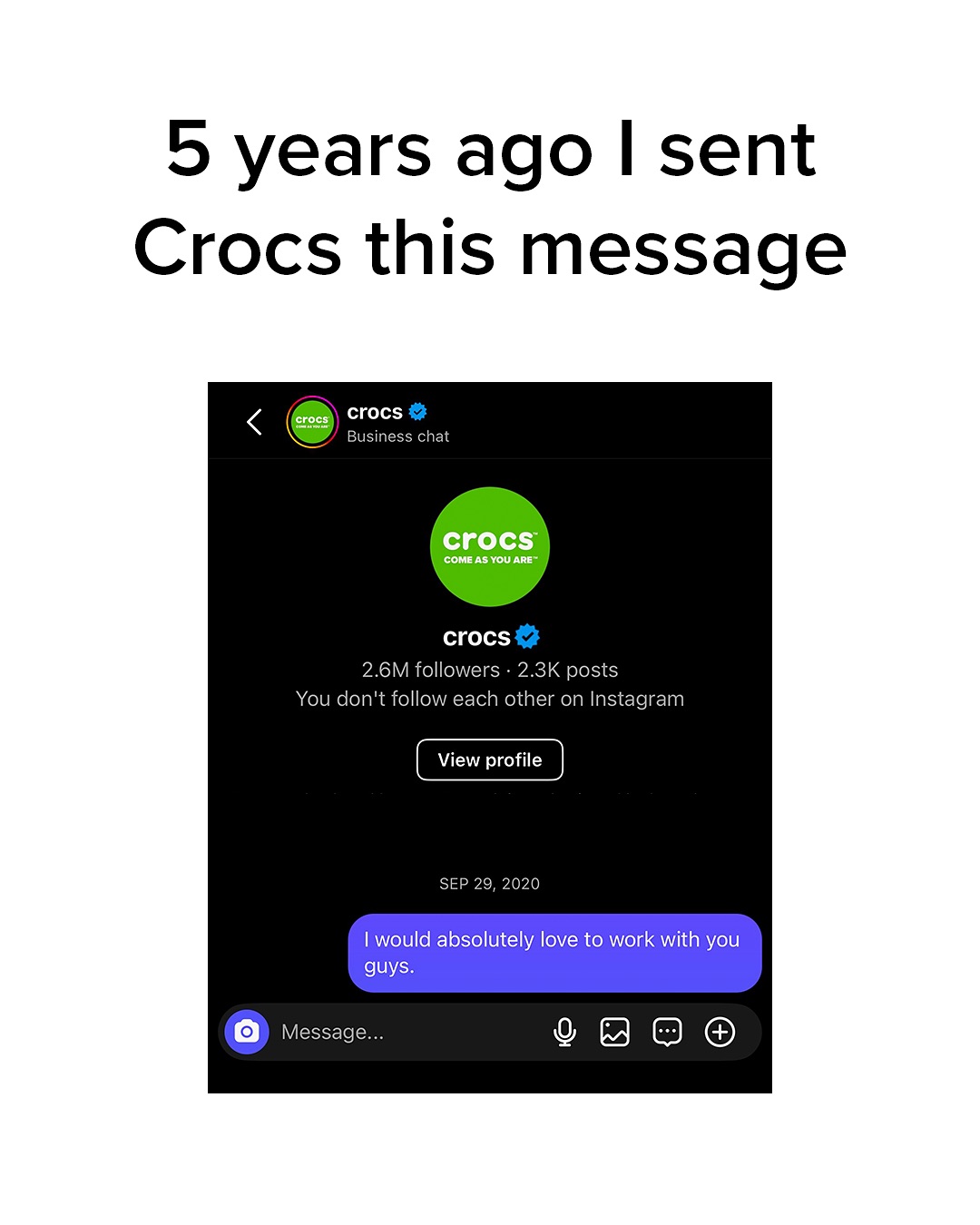
Task: Tap the 2.6M followers stats line
Action: [x=490, y=670]
